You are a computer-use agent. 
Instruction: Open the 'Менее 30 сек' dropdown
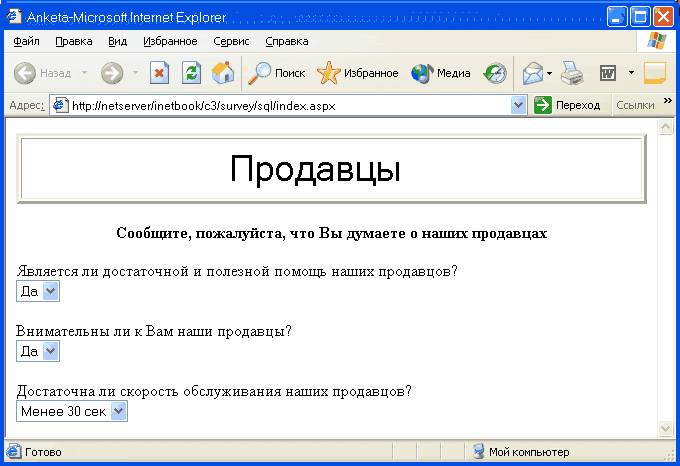(72, 411)
